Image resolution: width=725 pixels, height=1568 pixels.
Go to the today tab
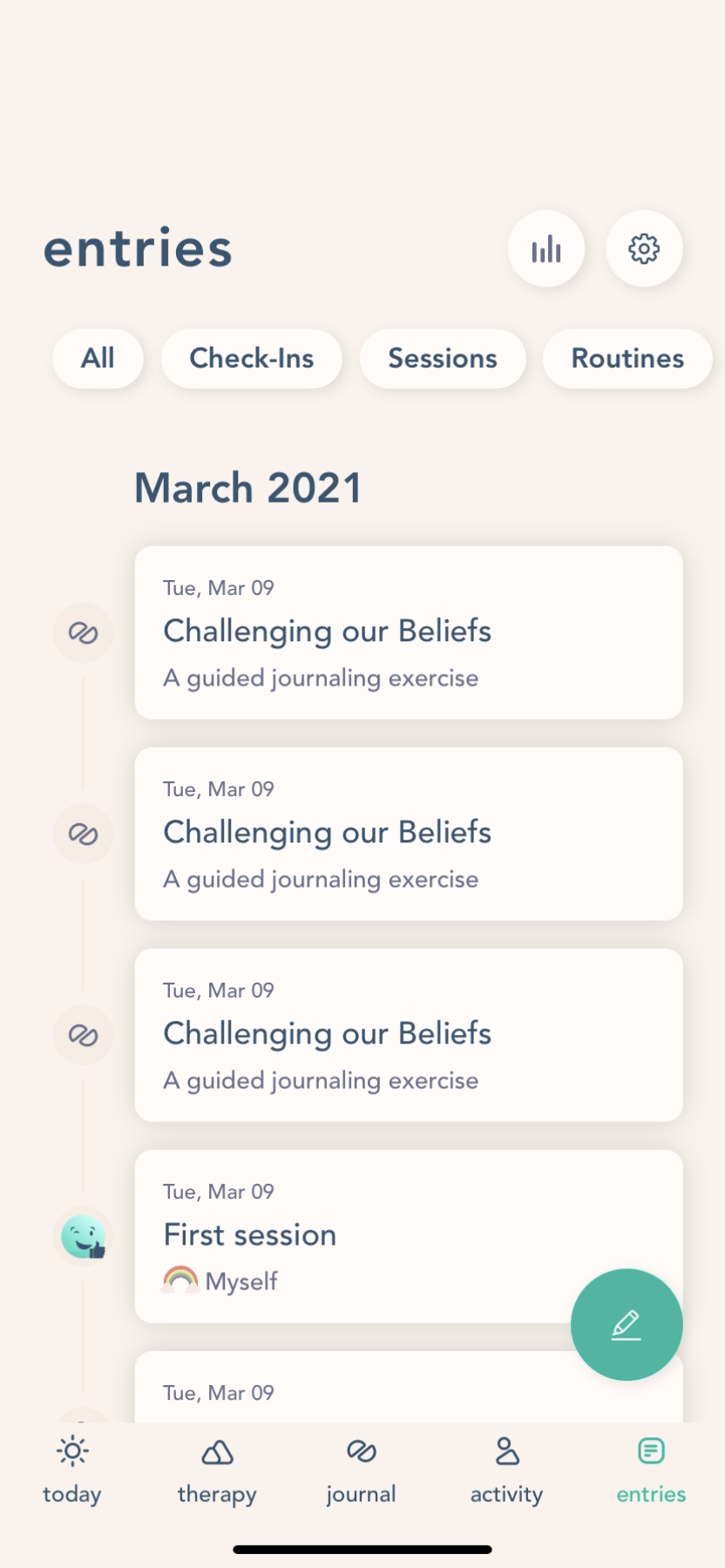coord(72,1470)
